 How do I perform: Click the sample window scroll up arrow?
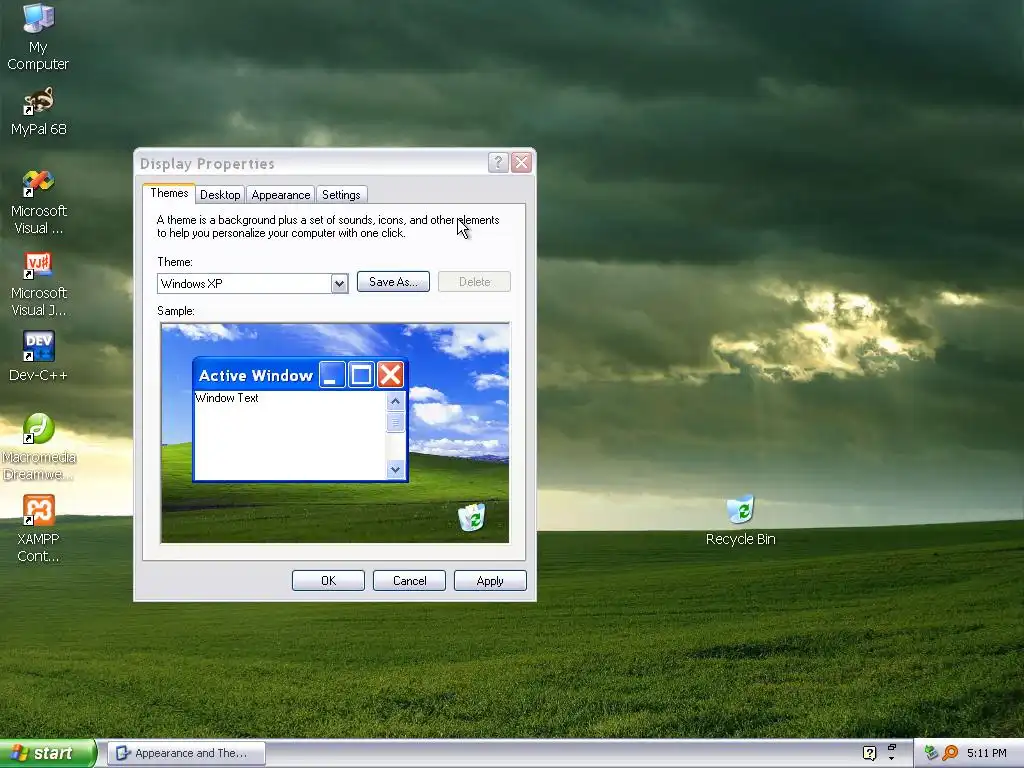[395, 401]
